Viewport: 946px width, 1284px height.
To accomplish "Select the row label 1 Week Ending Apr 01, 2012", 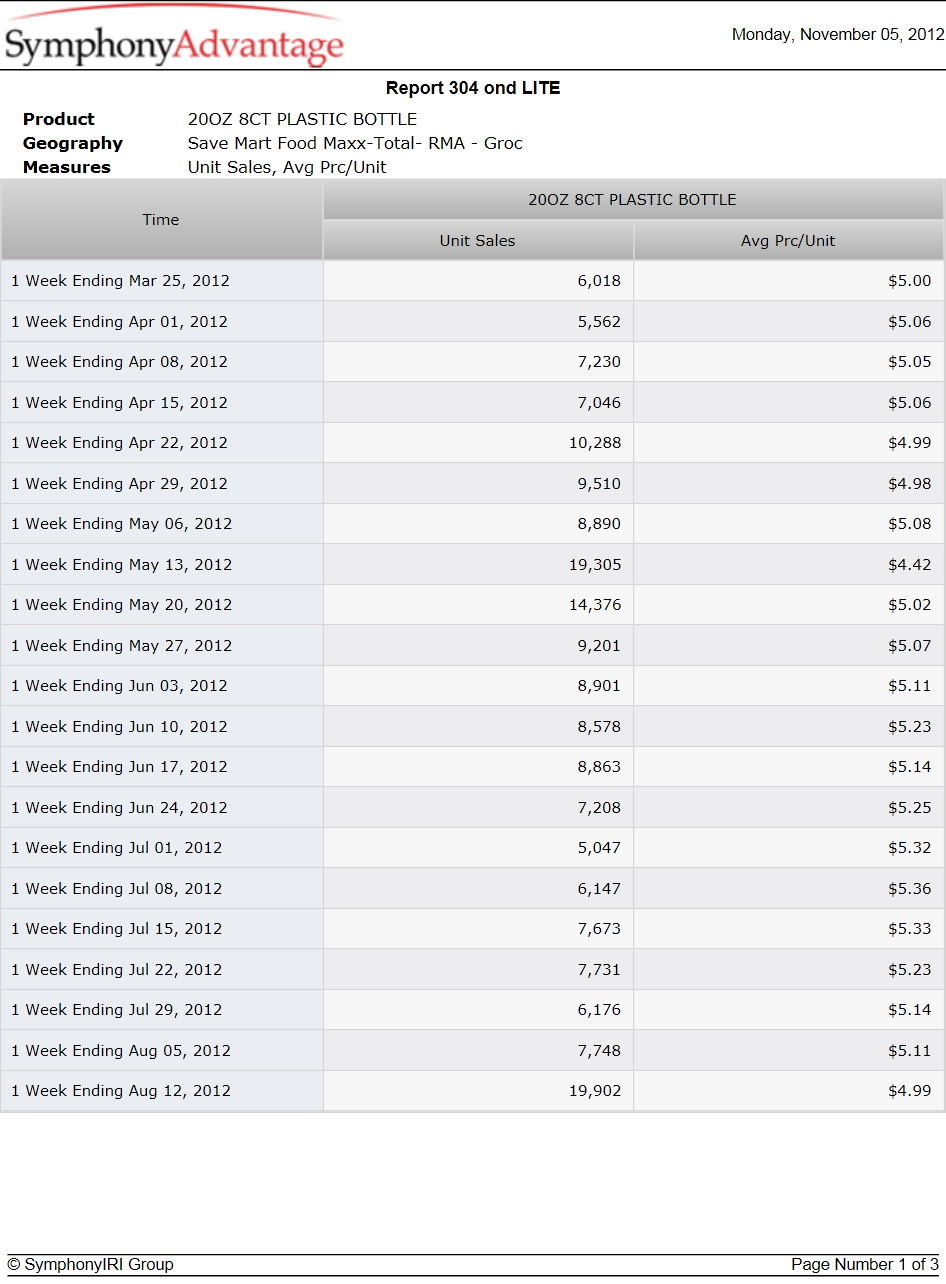I will point(119,322).
